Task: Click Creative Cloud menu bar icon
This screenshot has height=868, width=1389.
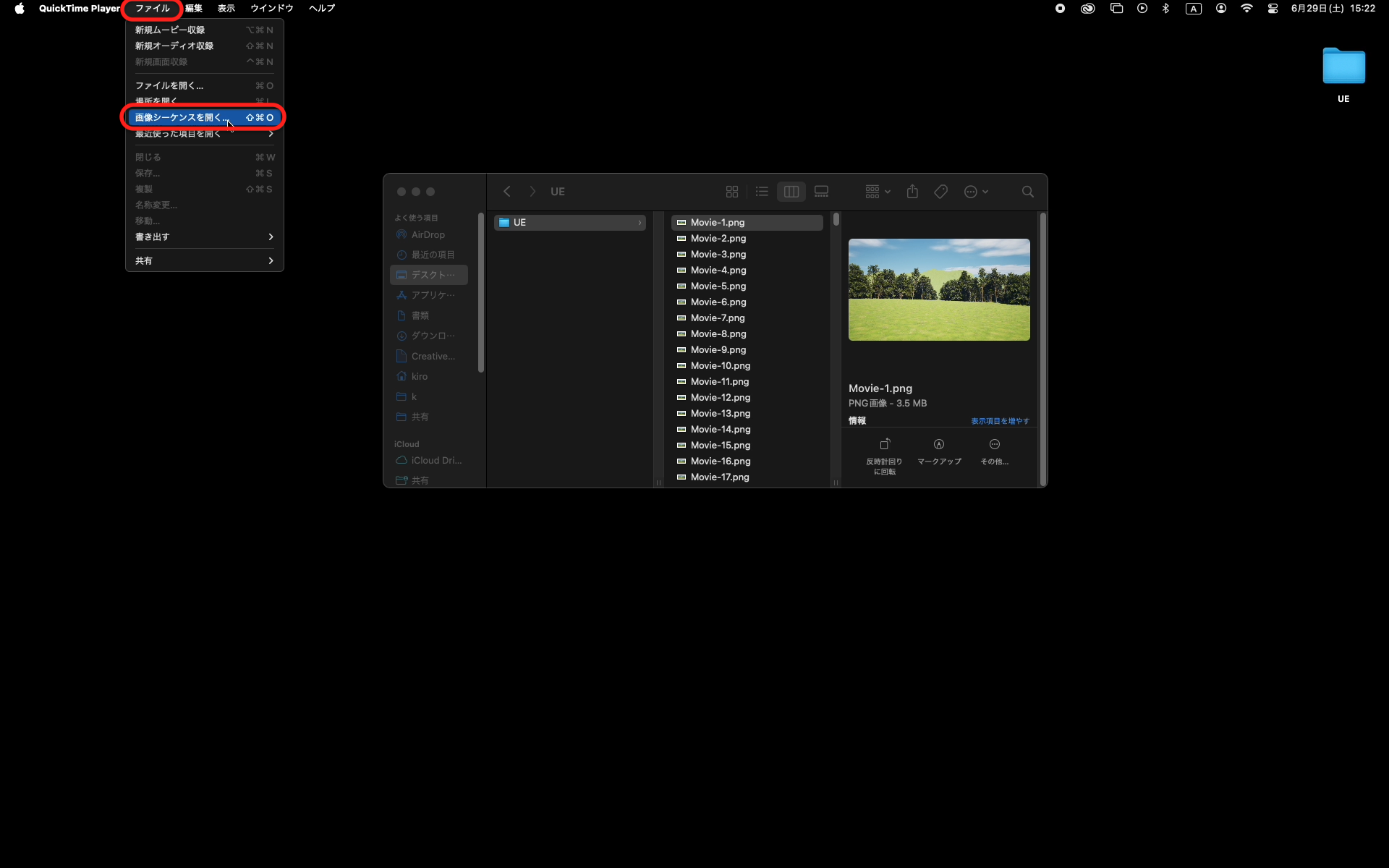Action: coord(1087,9)
